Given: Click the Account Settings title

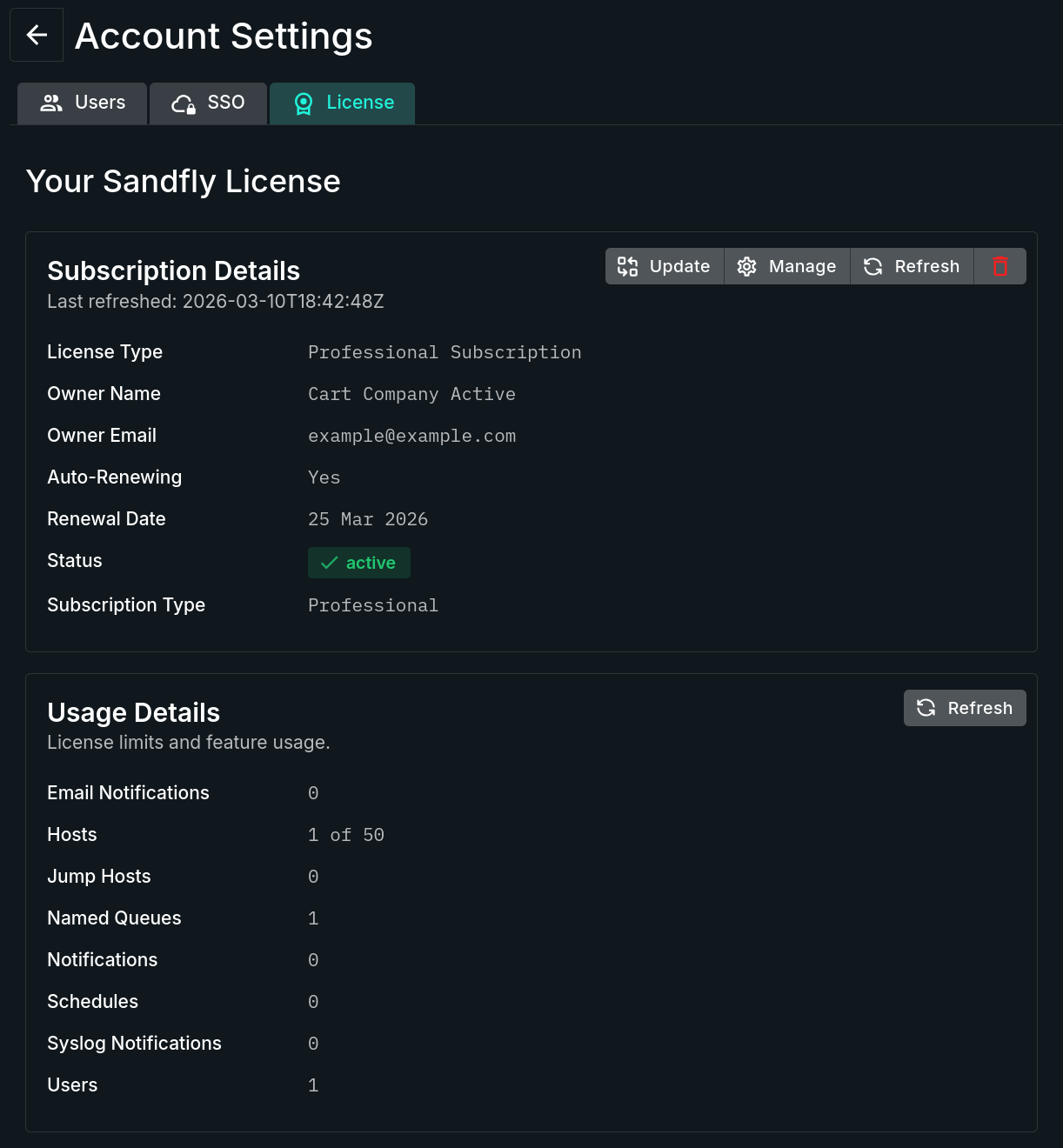Looking at the screenshot, I should click(x=224, y=36).
